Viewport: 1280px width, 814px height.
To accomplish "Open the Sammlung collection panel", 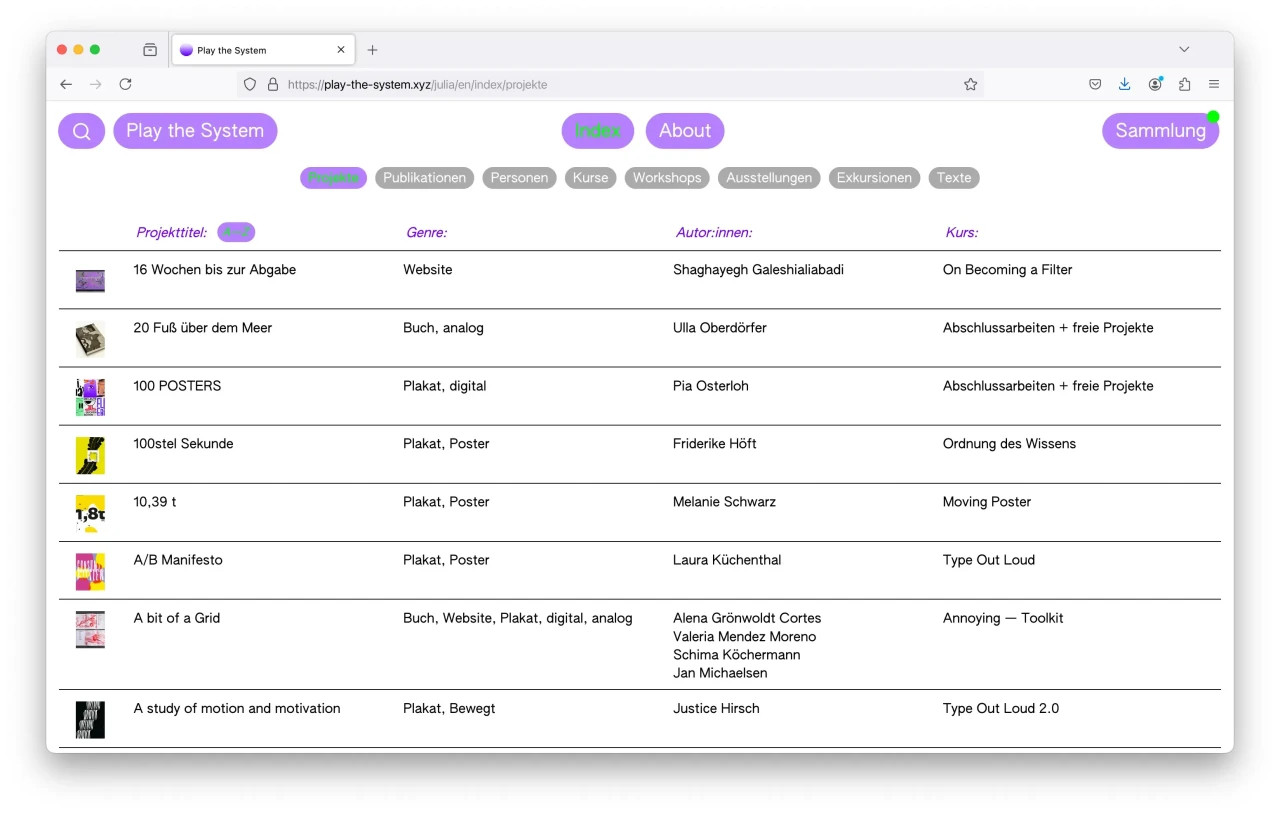I will coord(1159,131).
